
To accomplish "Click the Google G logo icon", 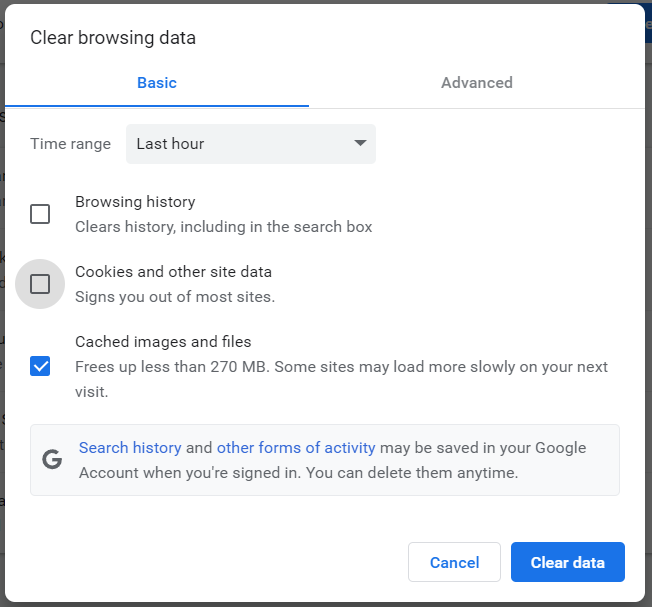I will (x=52, y=460).
